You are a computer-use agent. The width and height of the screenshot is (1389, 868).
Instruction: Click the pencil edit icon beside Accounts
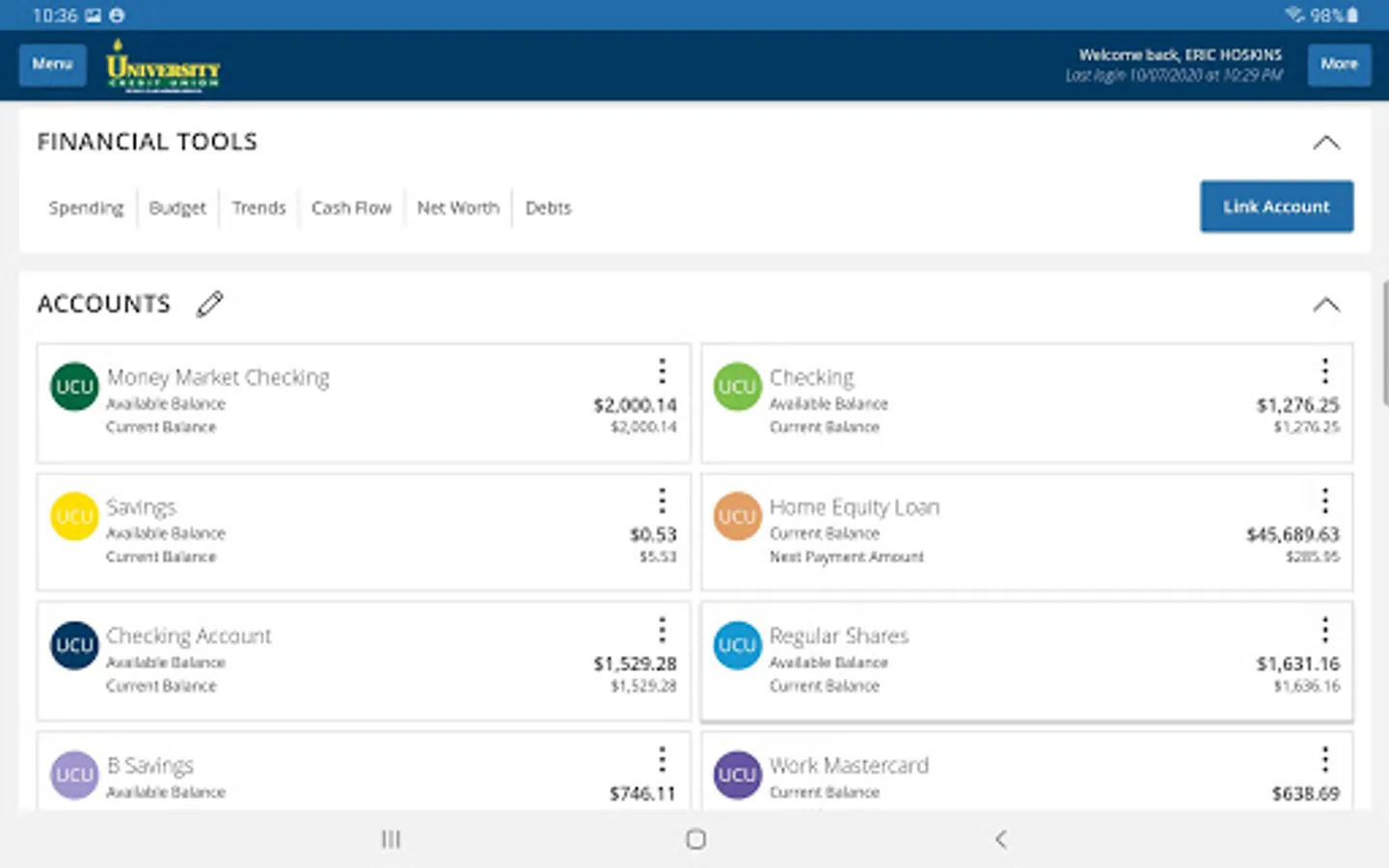[x=209, y=304]
